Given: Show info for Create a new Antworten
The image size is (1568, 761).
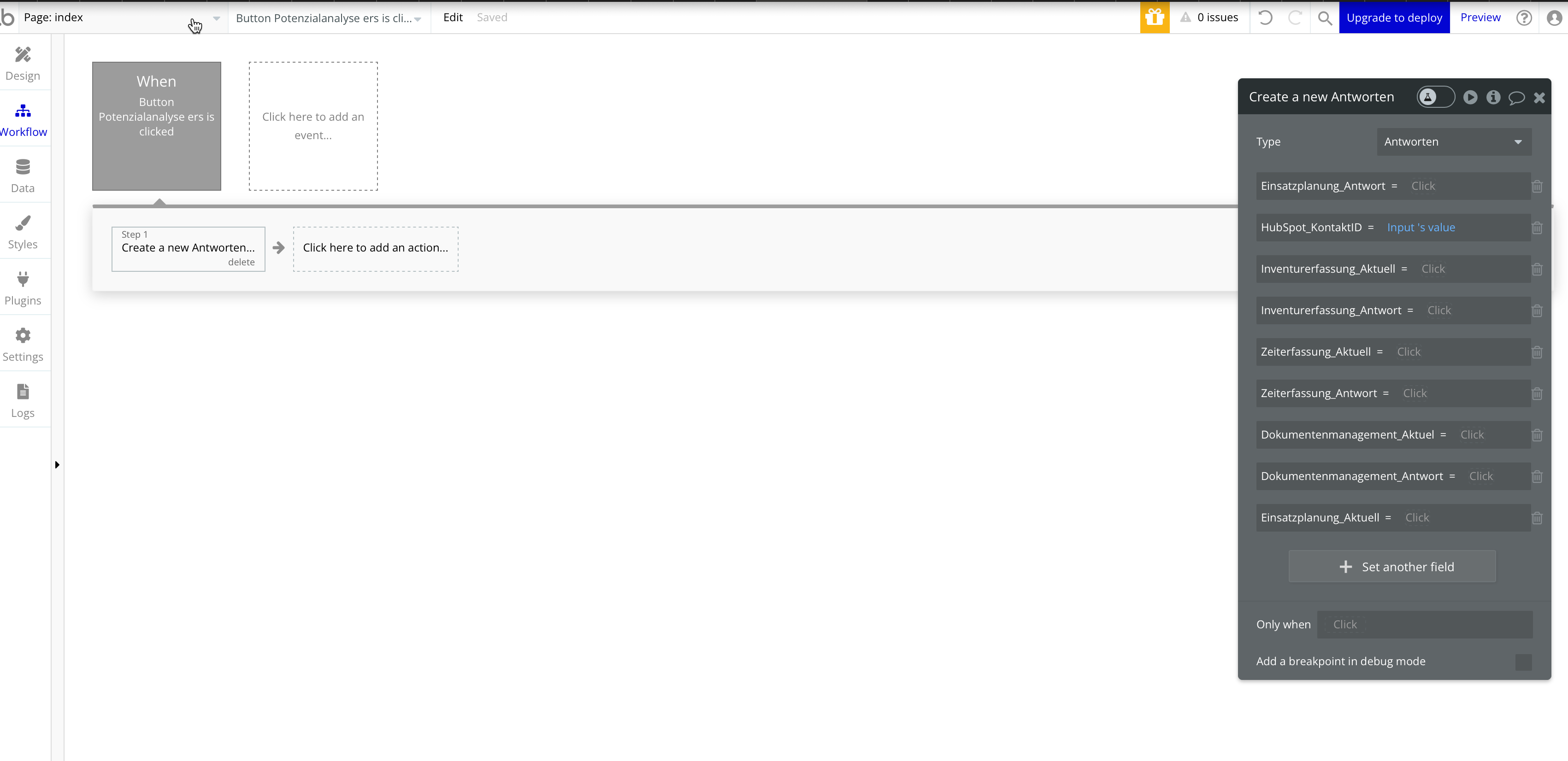Looking at the screenshot, I should coord(1493,97).
